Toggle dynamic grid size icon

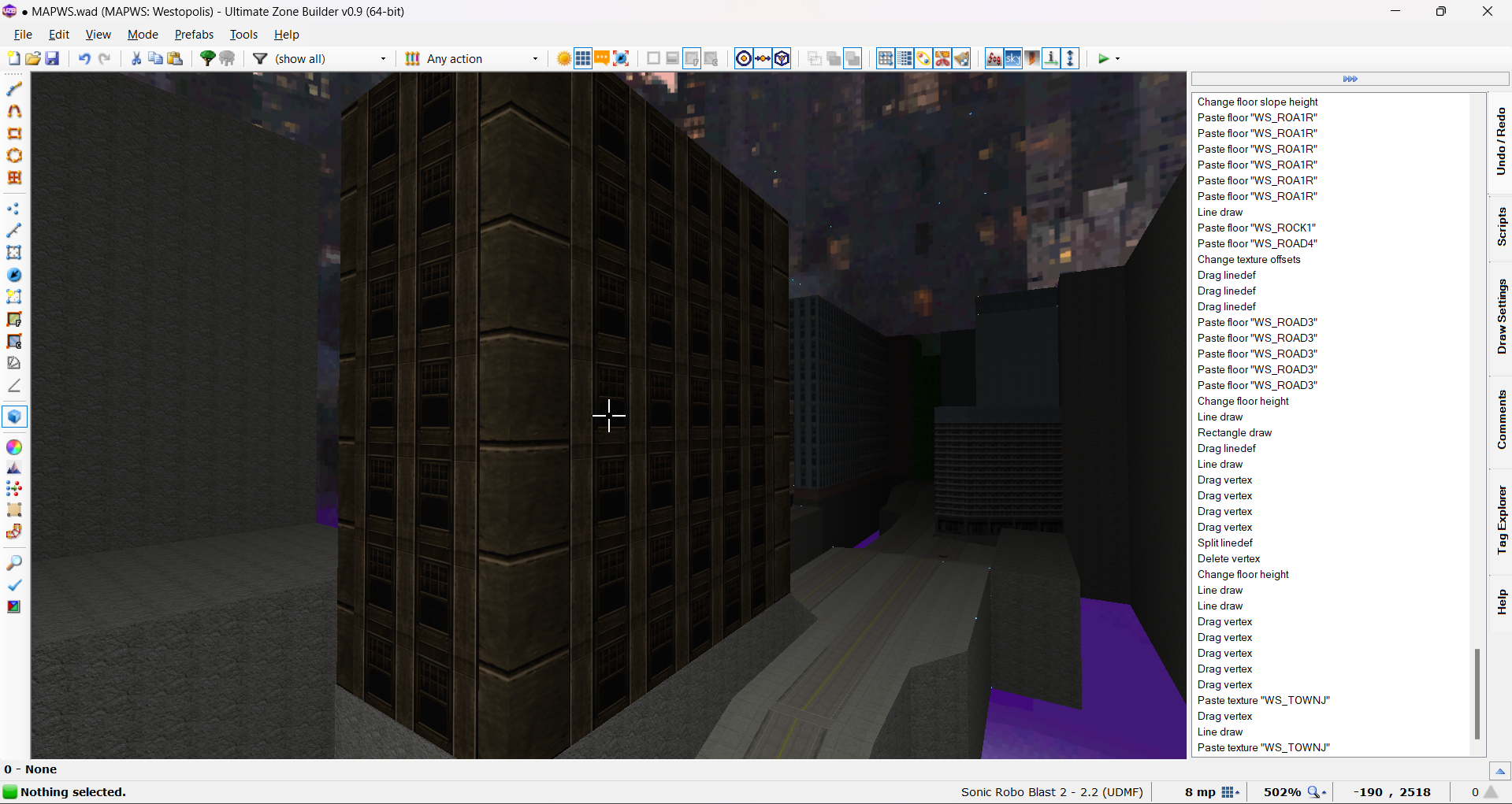click(x=905, y=58)
